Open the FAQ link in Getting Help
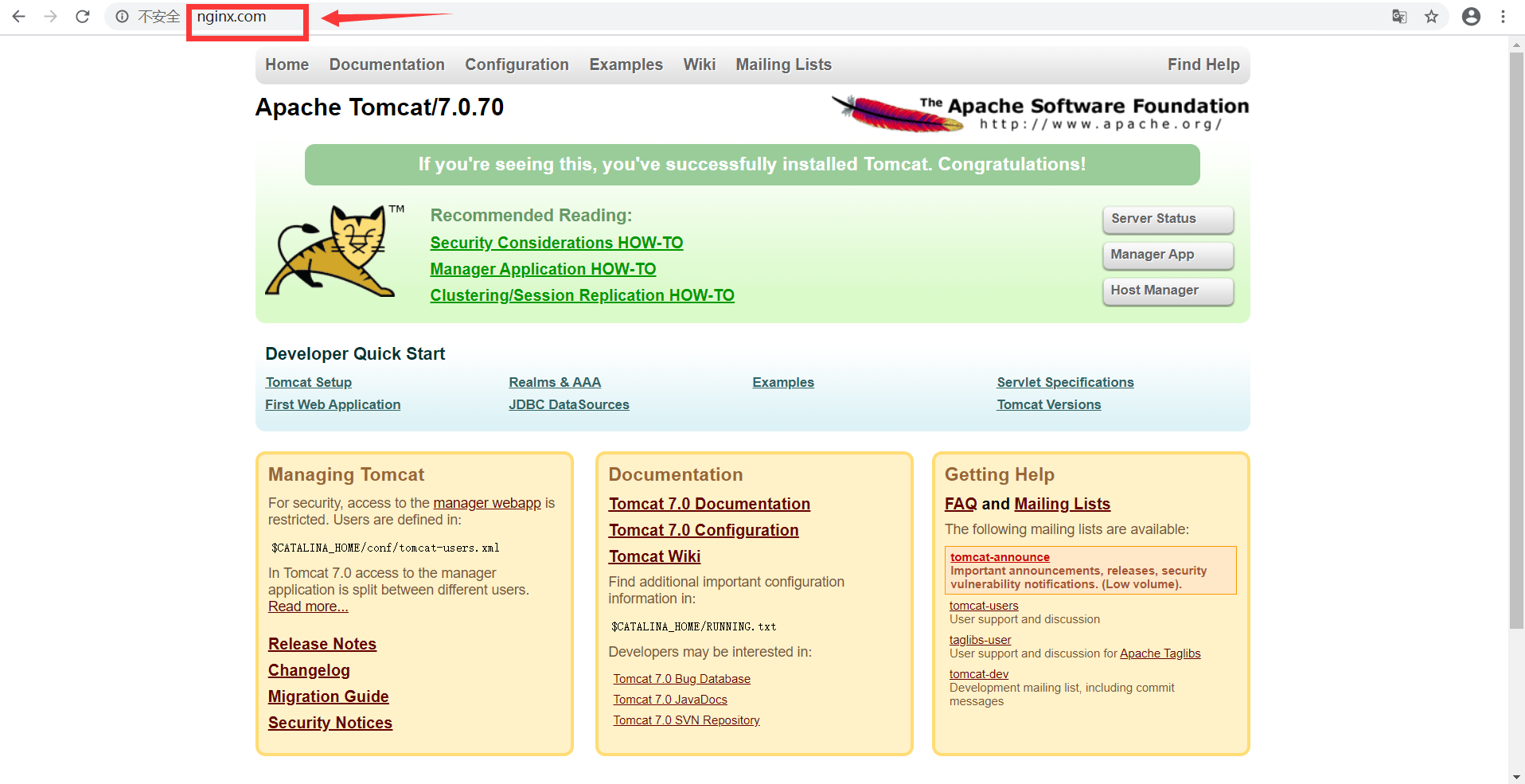1525x784 pixels. click(961, 504)
